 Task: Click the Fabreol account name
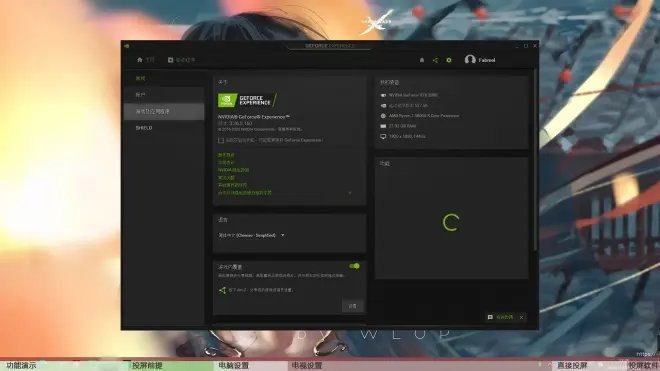[x=487, y=60]
